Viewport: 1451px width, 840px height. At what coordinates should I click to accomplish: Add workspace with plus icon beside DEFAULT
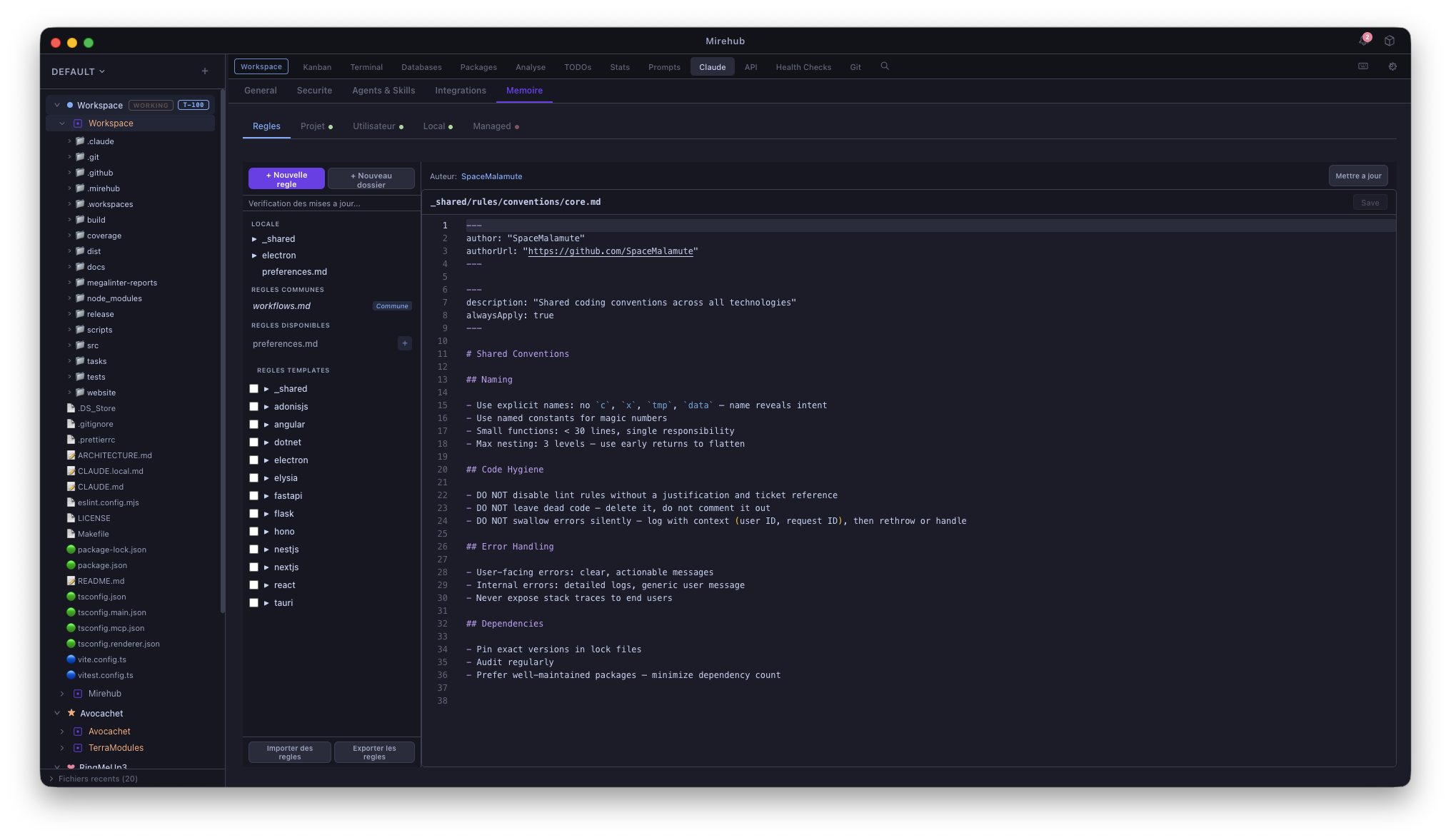pyautogui.click(x=205, y=71)
